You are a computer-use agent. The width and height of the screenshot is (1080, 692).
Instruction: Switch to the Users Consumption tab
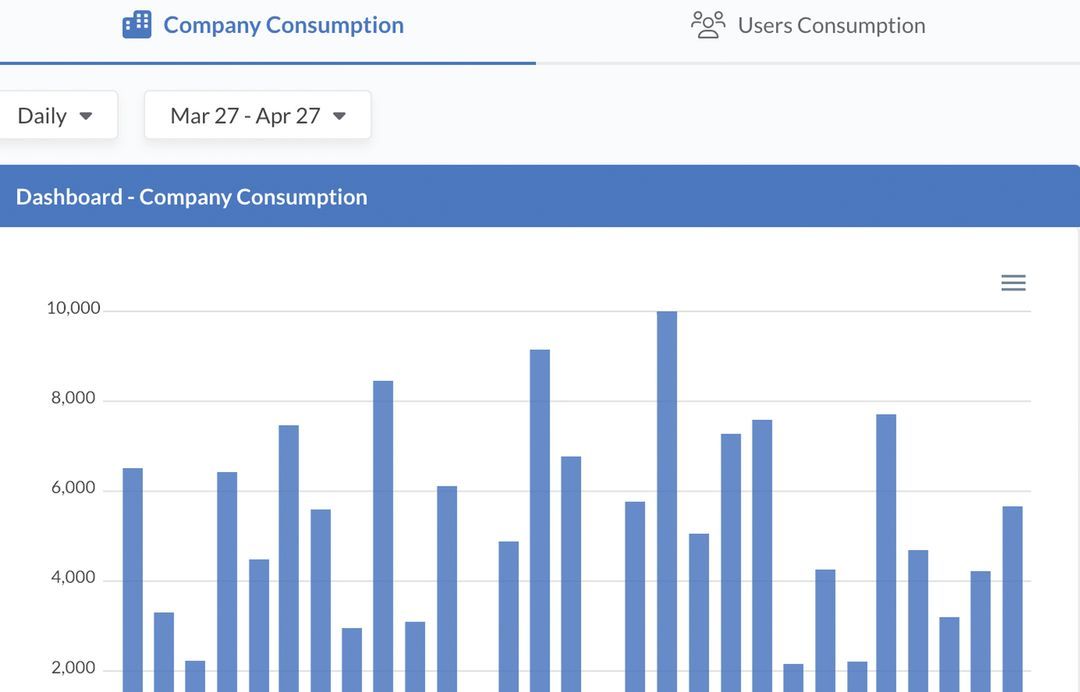coord(831,25)
